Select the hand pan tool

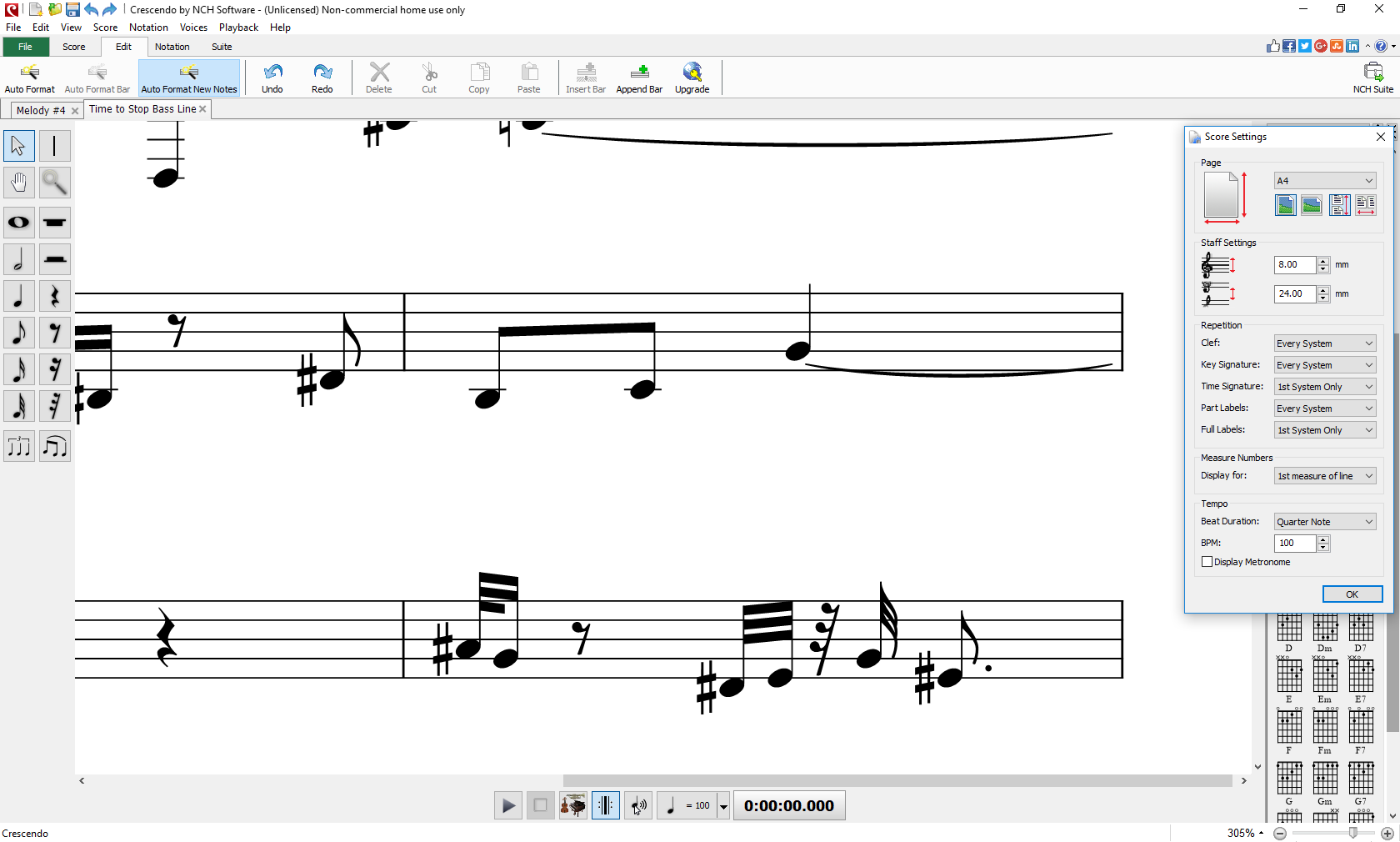[18, 182]
